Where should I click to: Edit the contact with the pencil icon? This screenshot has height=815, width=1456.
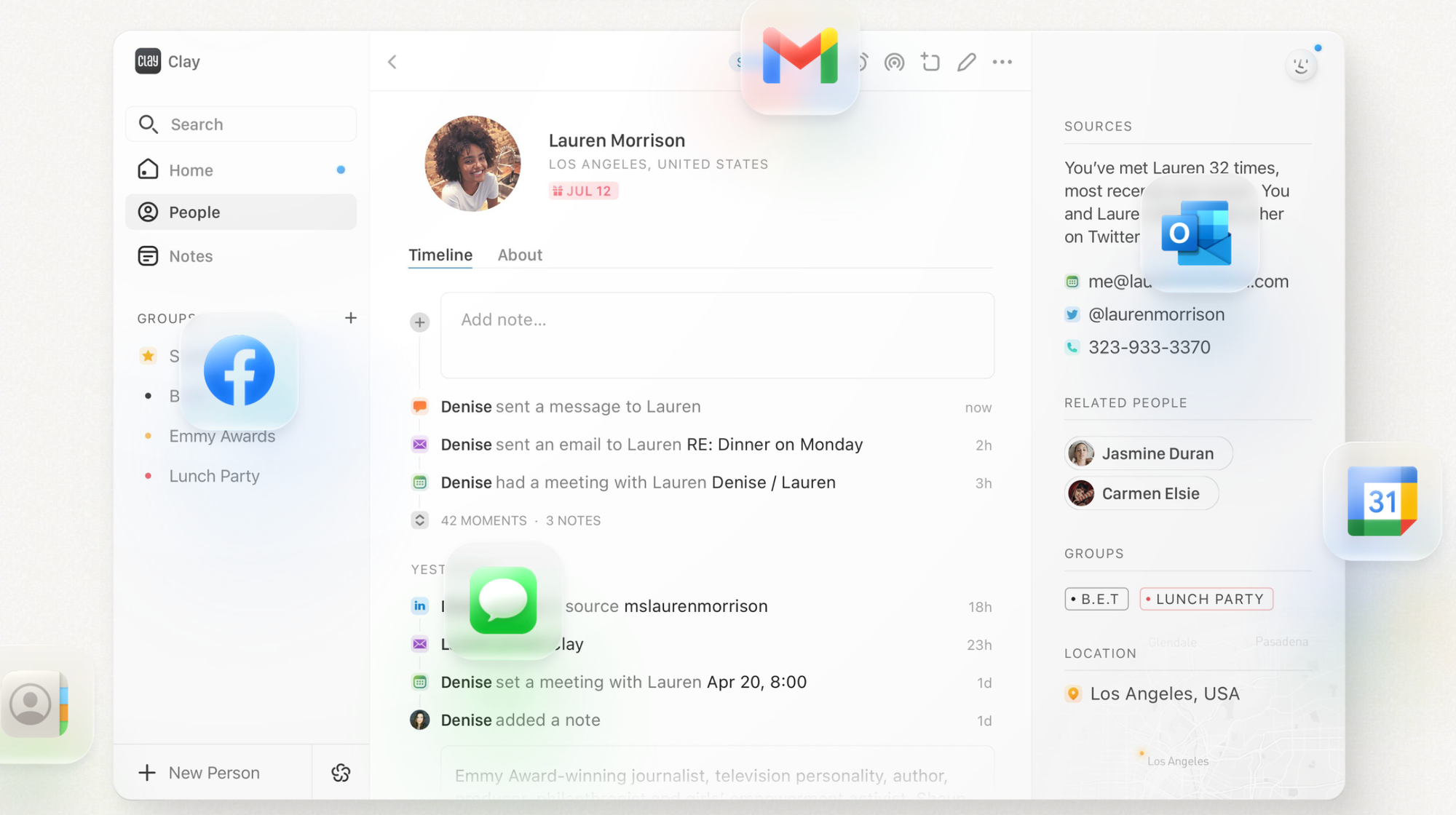966,63
